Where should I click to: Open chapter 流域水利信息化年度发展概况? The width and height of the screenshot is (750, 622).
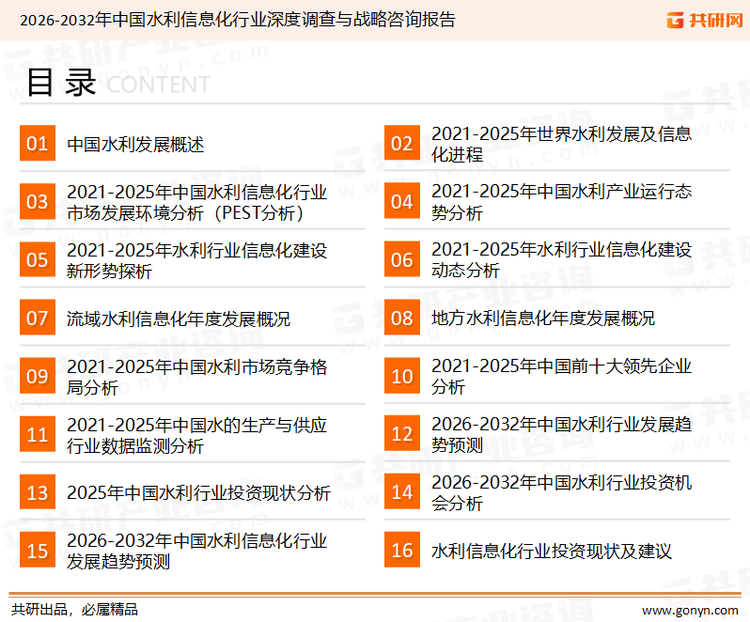[178, 319]
